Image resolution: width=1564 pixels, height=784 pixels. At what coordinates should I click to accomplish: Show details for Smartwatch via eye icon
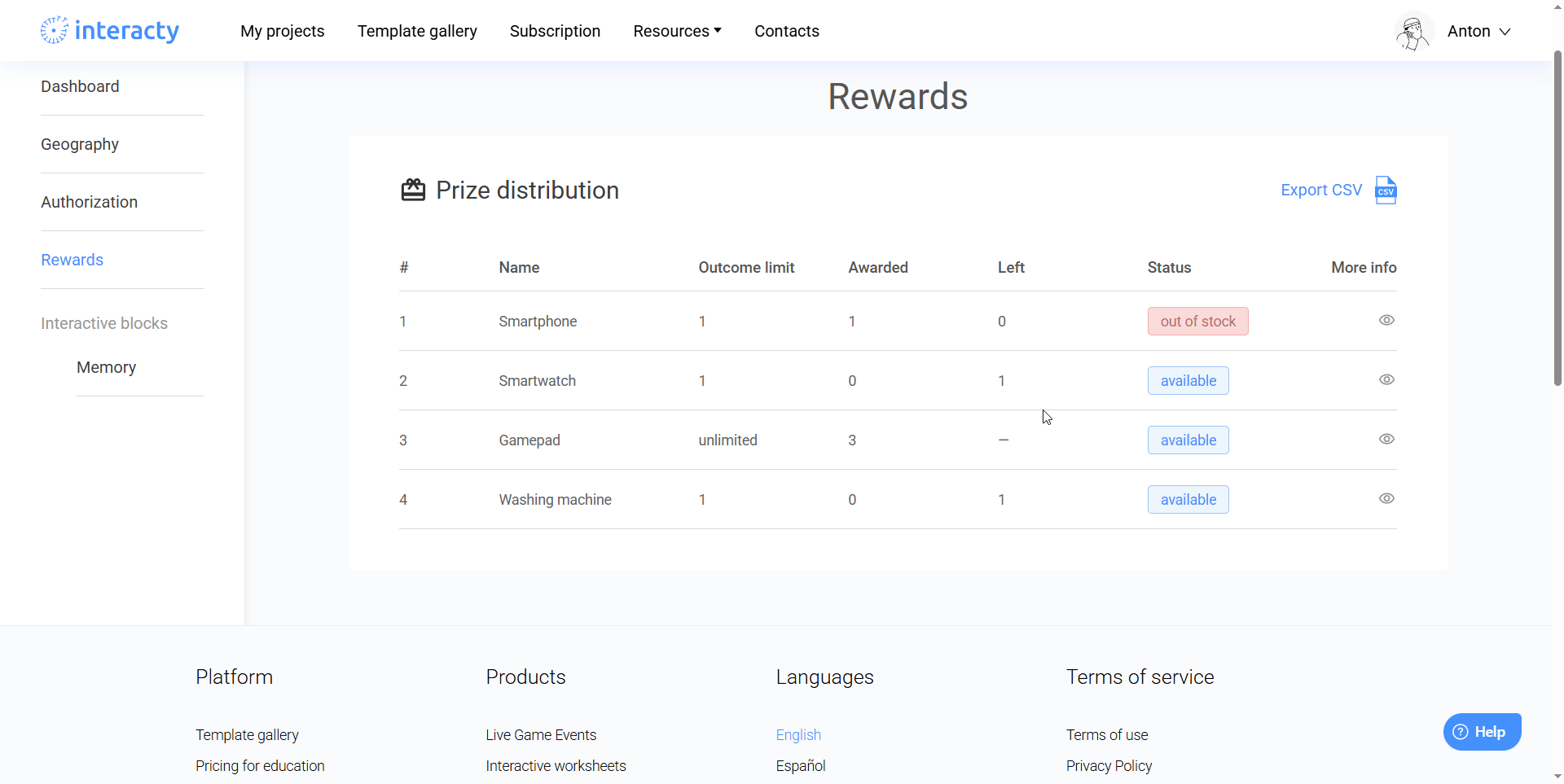pyautogui.click(x=1386, y=380)
